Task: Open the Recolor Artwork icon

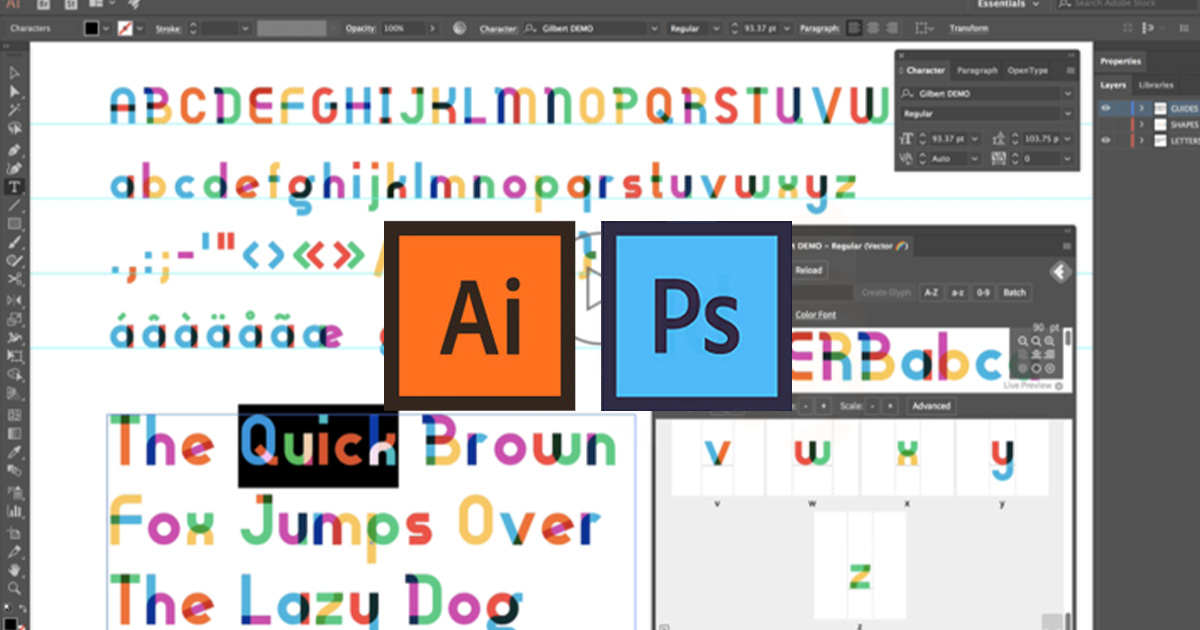Action: [x=459, y=29]
